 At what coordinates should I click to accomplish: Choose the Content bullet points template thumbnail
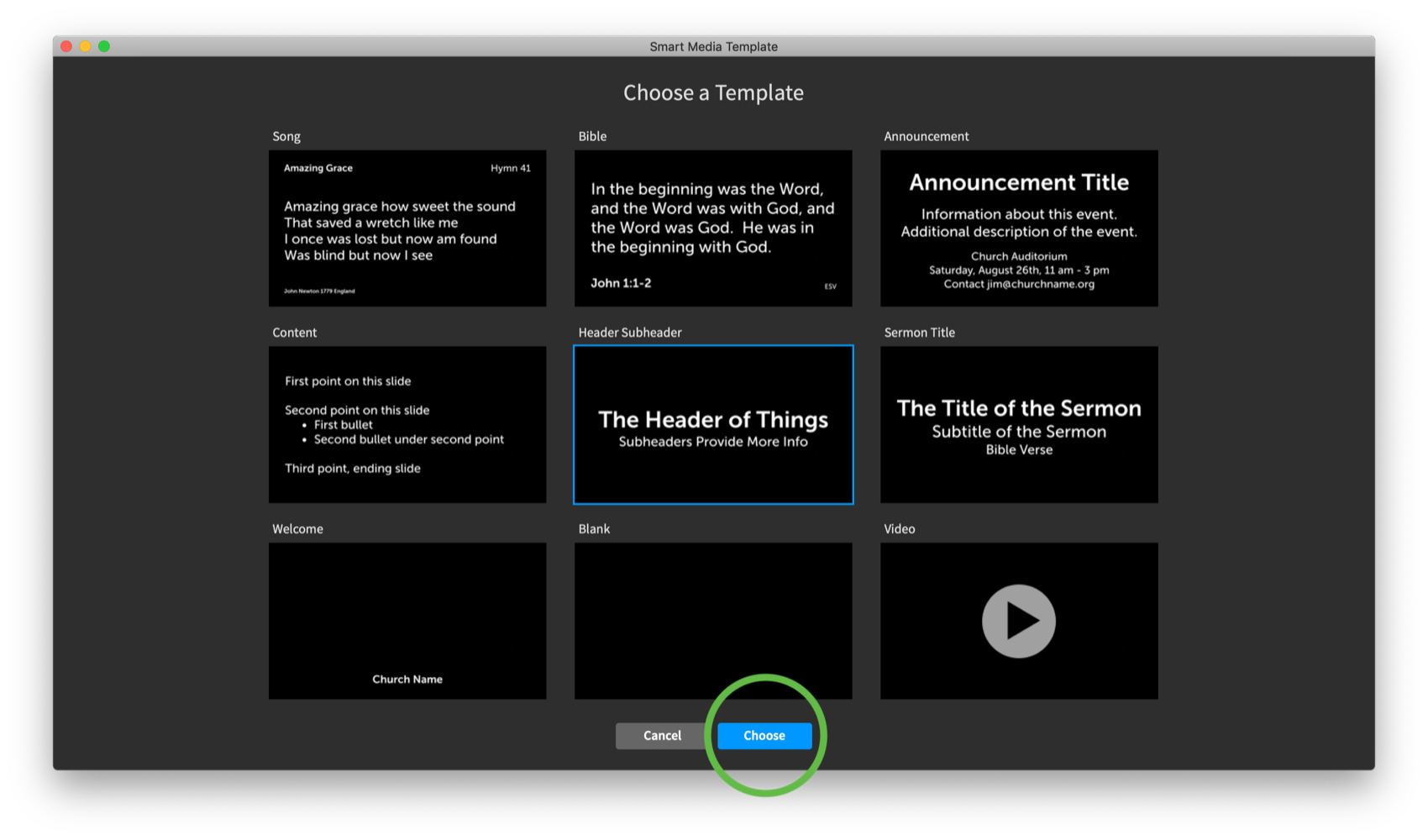pos(407,425)
